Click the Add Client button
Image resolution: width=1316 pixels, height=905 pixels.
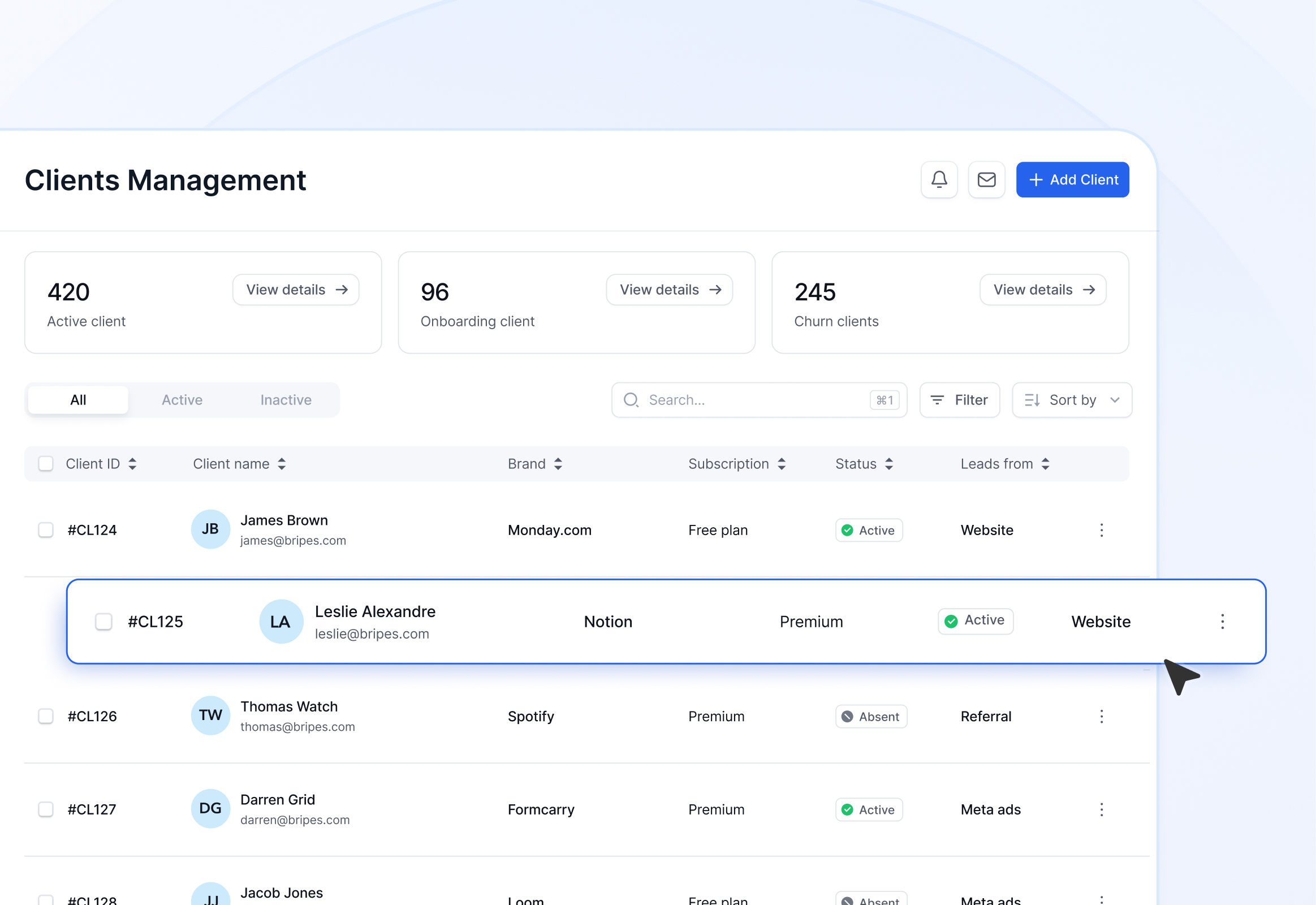coord(1072,180)
